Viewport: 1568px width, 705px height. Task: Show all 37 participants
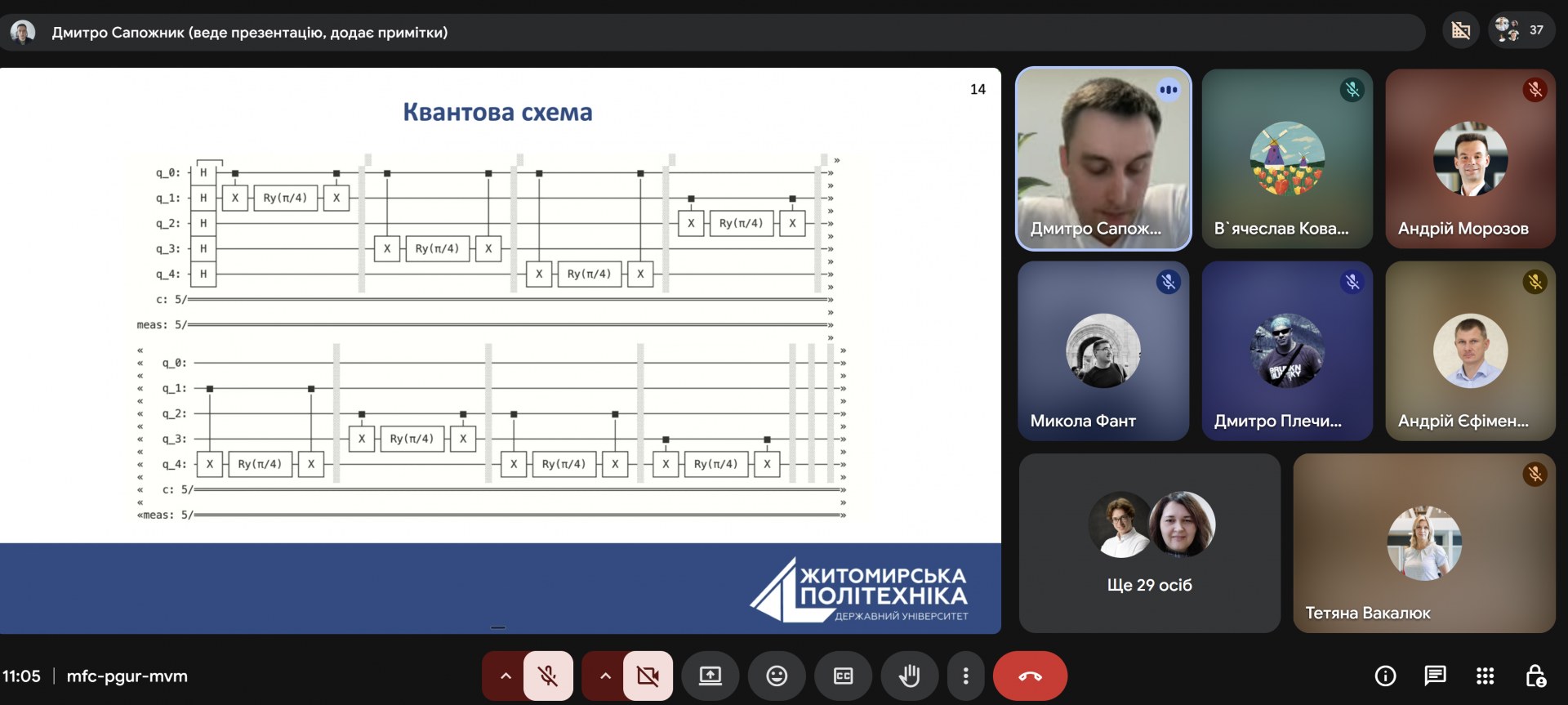tap(1521, 30)
